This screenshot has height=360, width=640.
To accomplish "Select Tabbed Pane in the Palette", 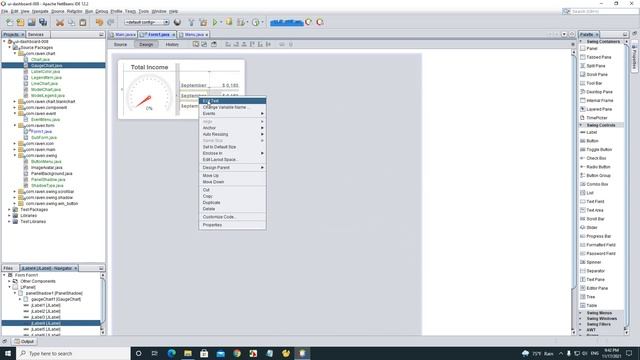I will (598, 57).
